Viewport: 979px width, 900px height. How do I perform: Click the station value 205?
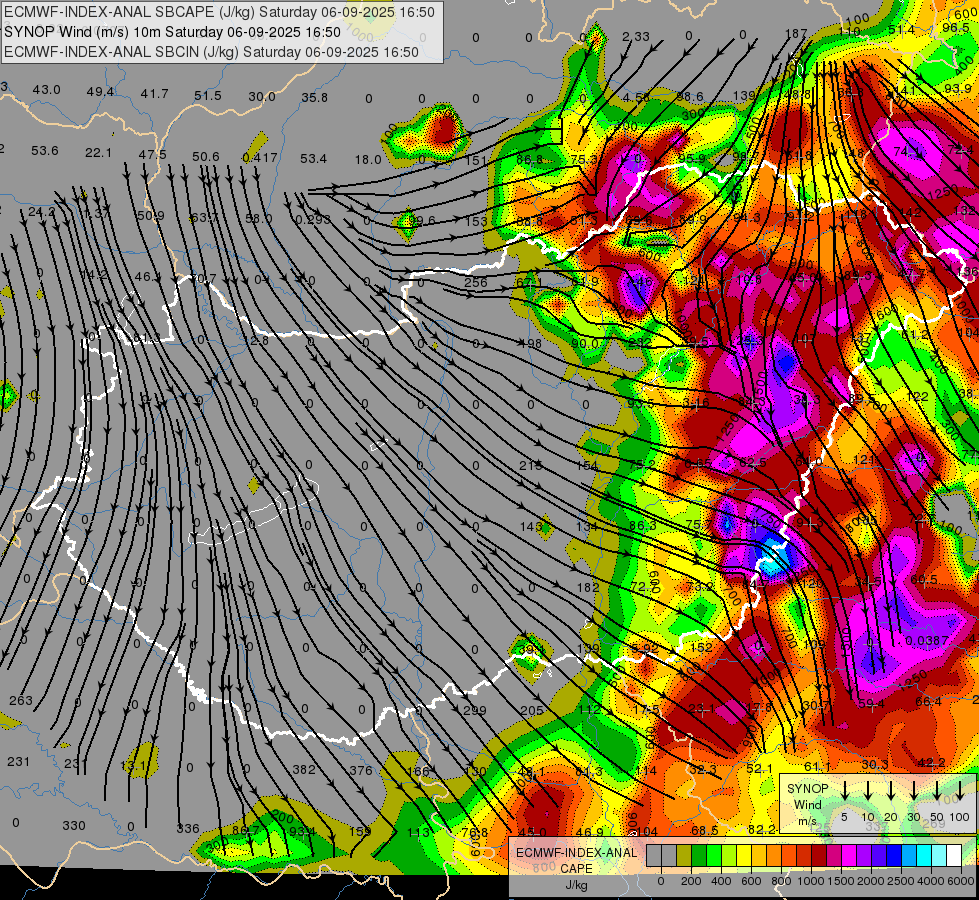pyautogui.click(x=531, y=710)
